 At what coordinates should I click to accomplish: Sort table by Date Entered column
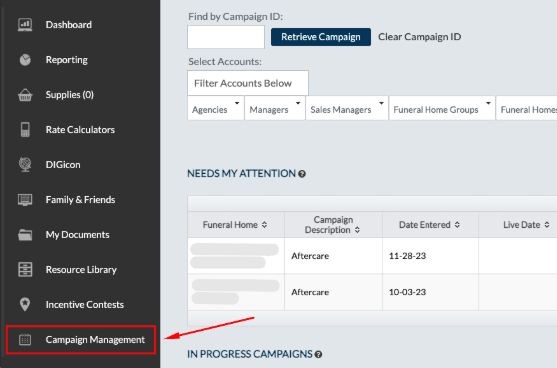[x=430, y=225]
